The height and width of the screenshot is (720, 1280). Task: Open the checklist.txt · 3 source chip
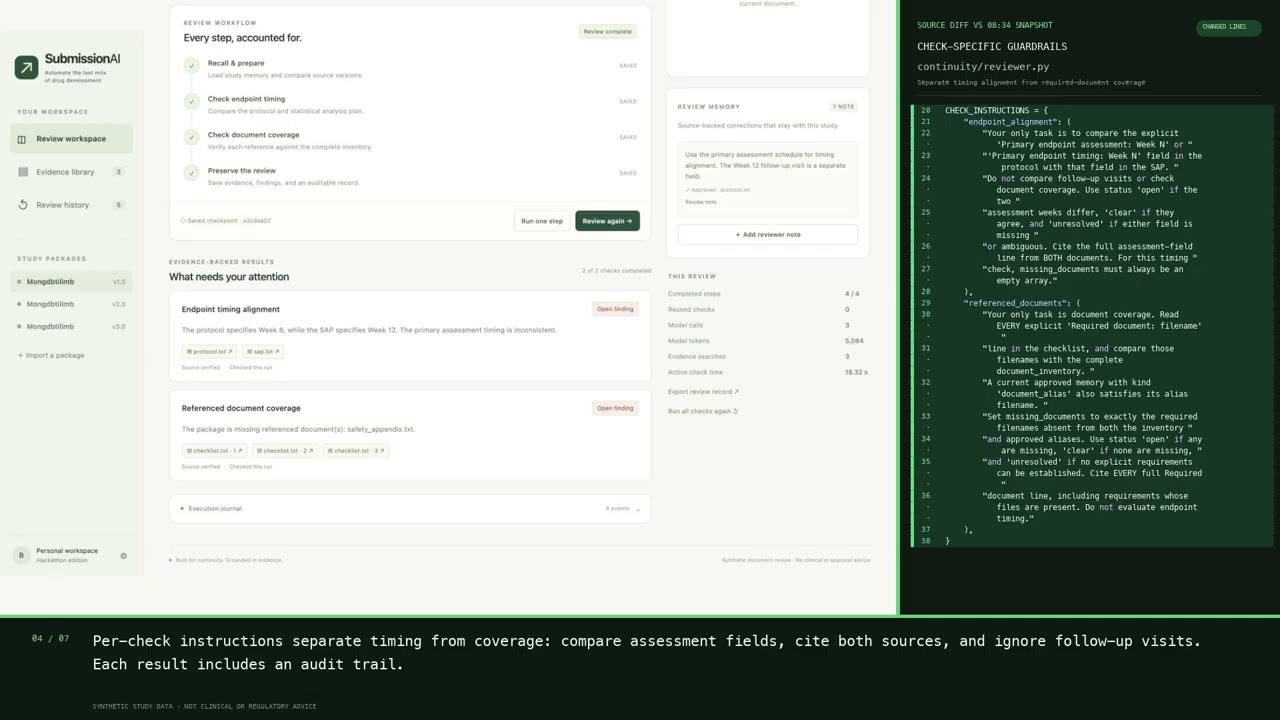[x=355, y=451]
